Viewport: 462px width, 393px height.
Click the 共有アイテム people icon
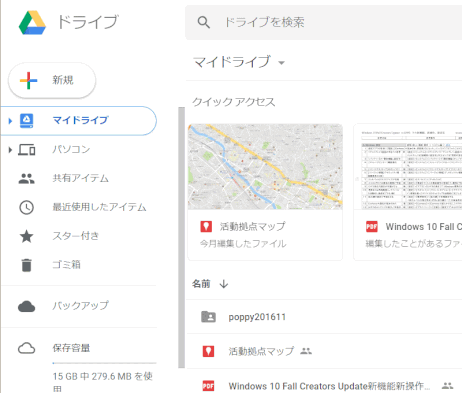coord(26,179)
